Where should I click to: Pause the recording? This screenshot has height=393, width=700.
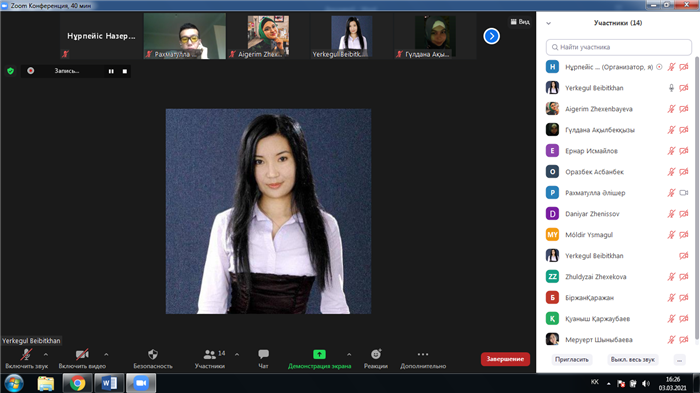click(x=111, y=71)
